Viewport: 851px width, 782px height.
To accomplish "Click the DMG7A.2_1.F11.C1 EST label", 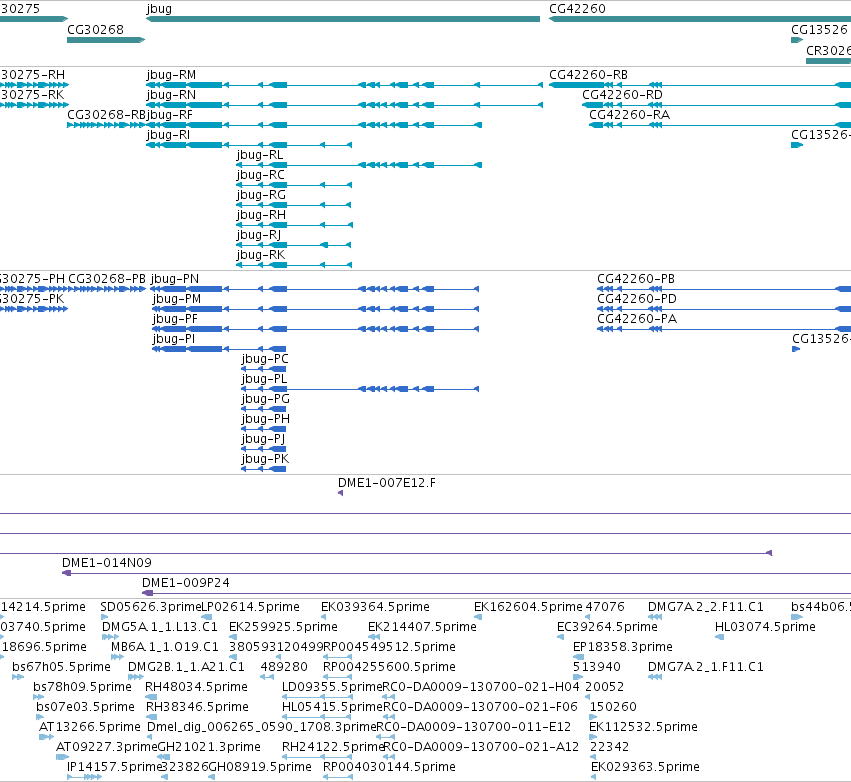I will pos(706,667).
